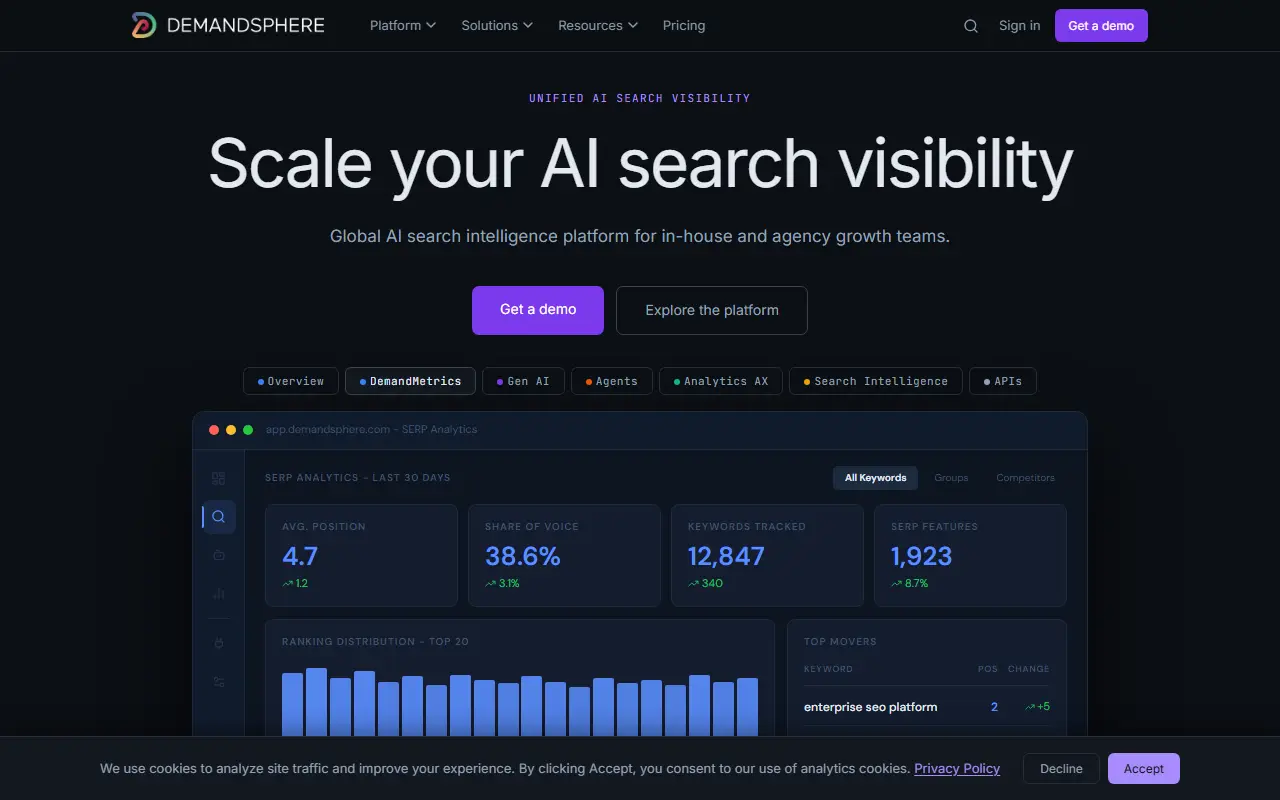Accept analytics cookies

(1144, 769)
